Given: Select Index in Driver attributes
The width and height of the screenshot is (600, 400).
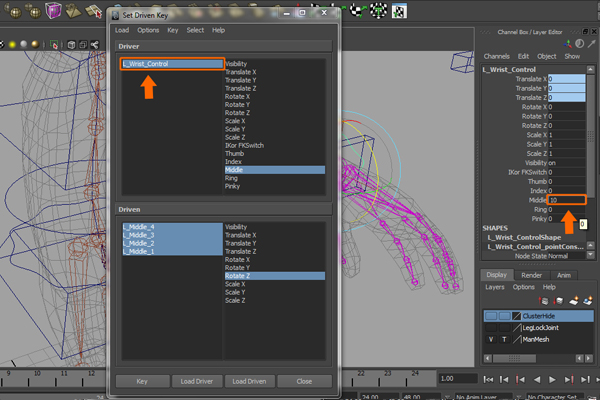Looking at the screenshot, I should (275, 162).
